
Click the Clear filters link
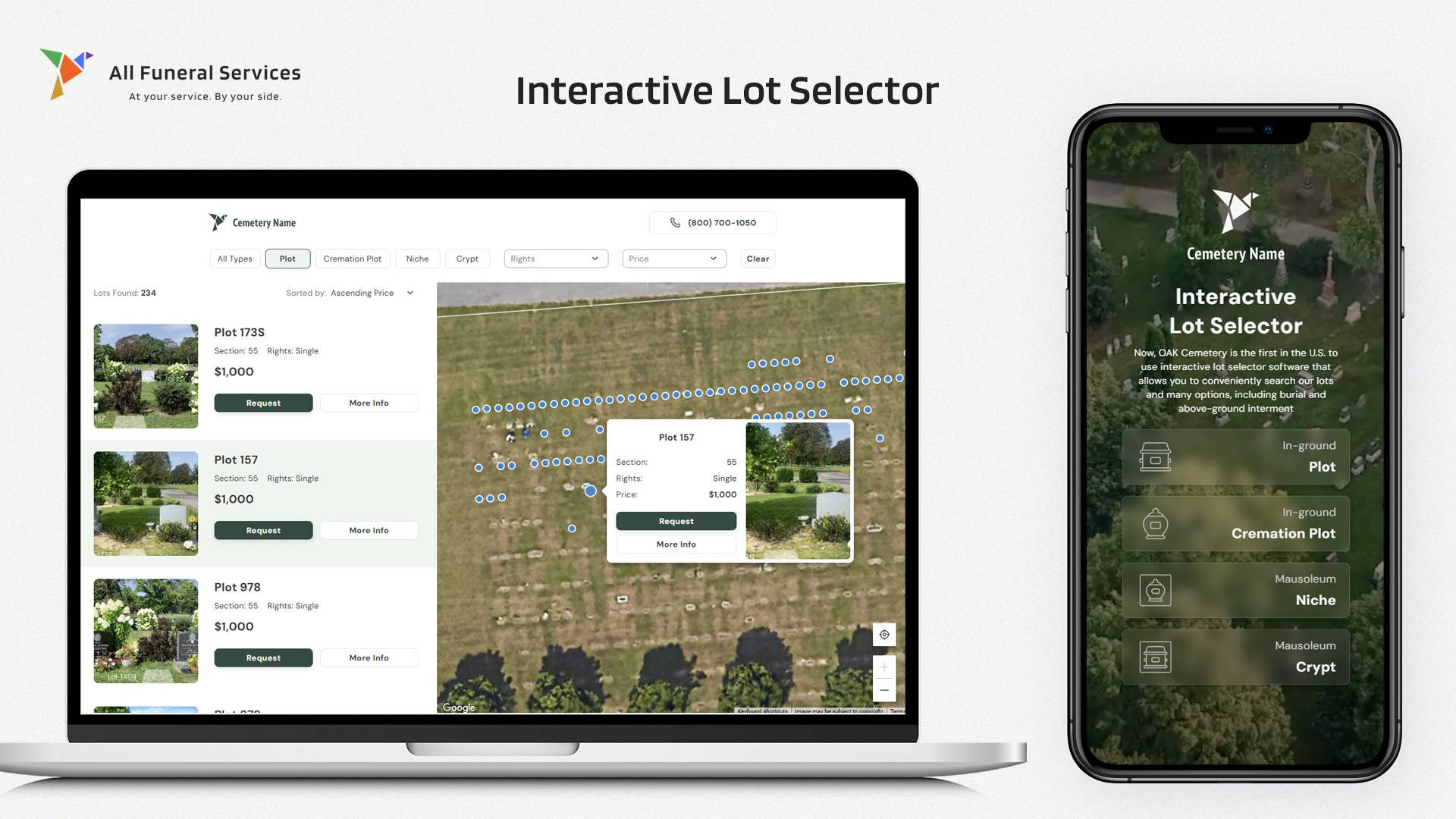[x=758, y=258]
